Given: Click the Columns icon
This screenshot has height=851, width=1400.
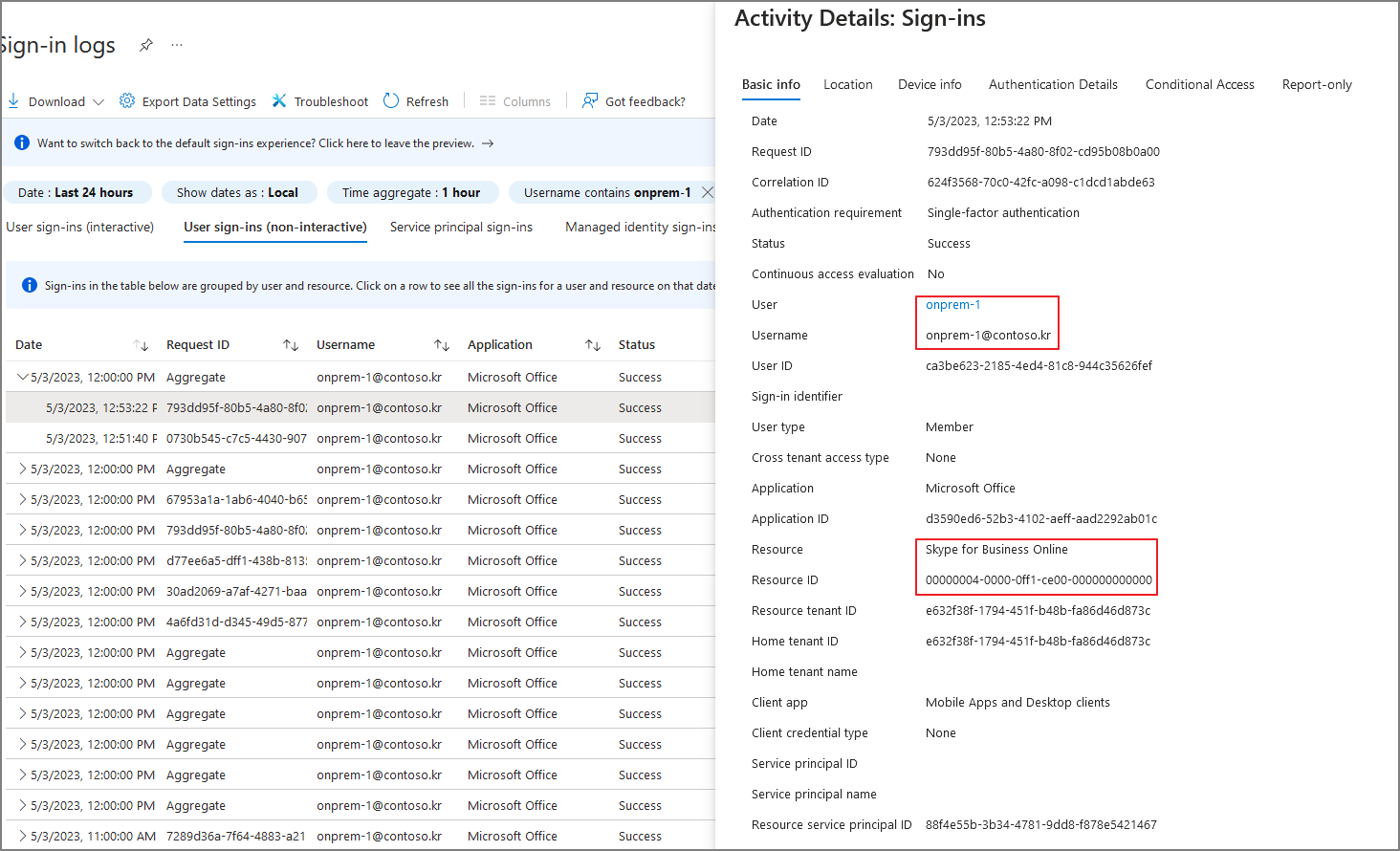Looking at the screenshot, I should (488, 100).
